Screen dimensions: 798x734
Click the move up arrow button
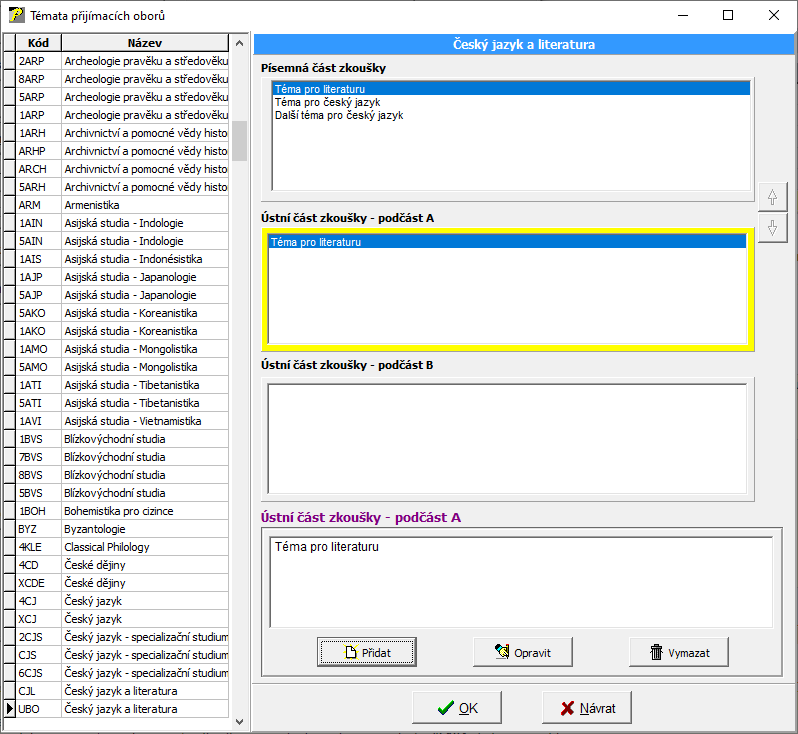(x=771, y=197)
